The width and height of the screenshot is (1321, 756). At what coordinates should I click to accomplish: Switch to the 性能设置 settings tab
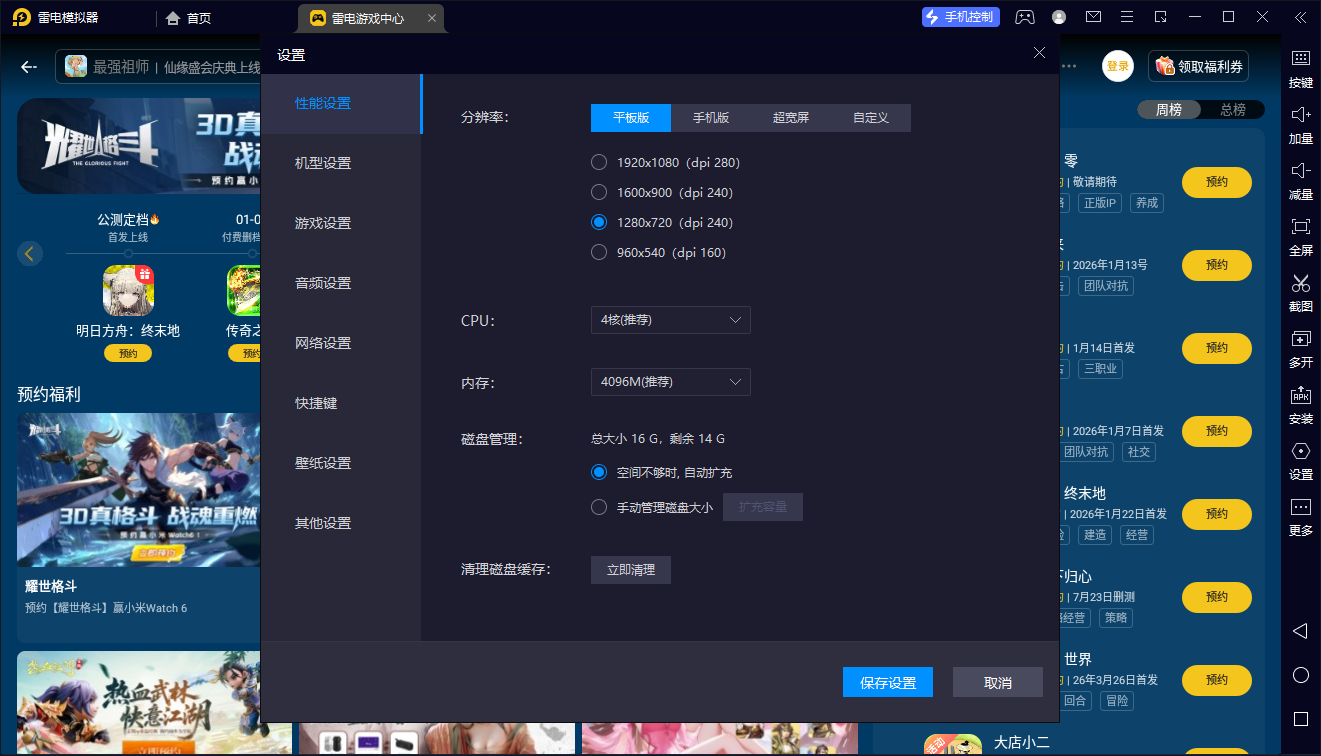341,103
